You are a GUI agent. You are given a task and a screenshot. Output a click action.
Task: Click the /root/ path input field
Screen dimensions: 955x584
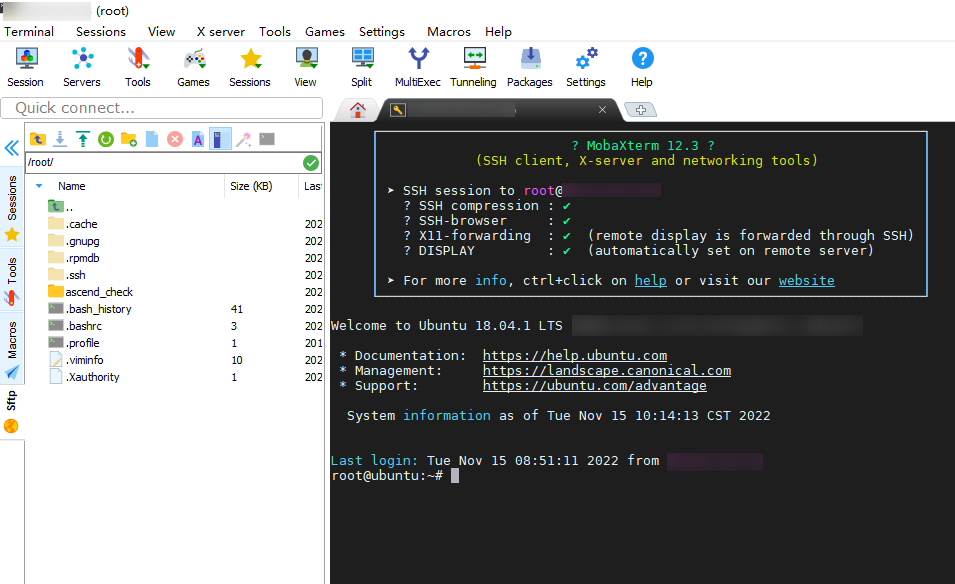coord(163,163)
